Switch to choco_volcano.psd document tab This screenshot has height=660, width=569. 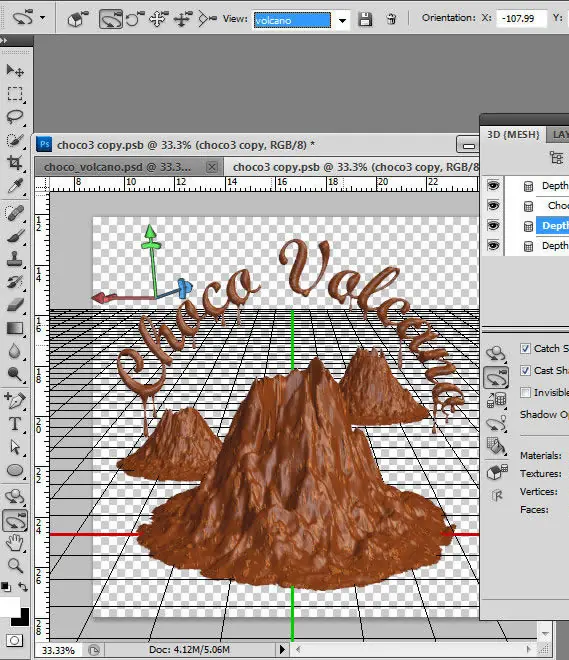tap(117, 167)
